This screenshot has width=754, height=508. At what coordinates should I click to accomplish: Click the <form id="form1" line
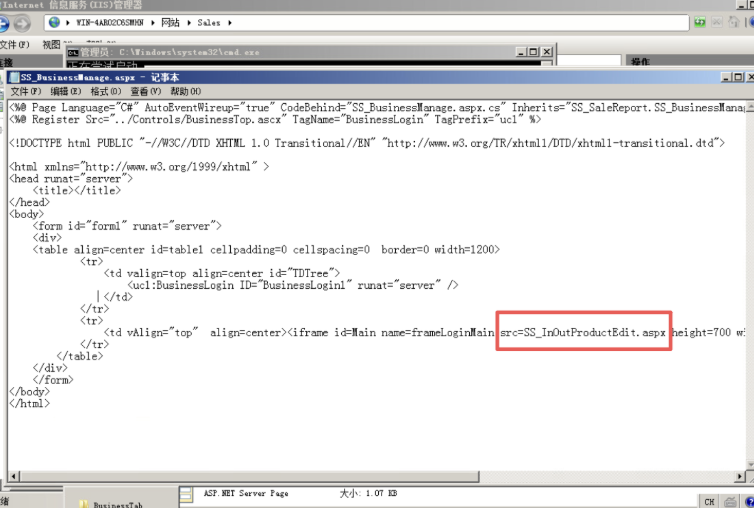coord(127,226)
